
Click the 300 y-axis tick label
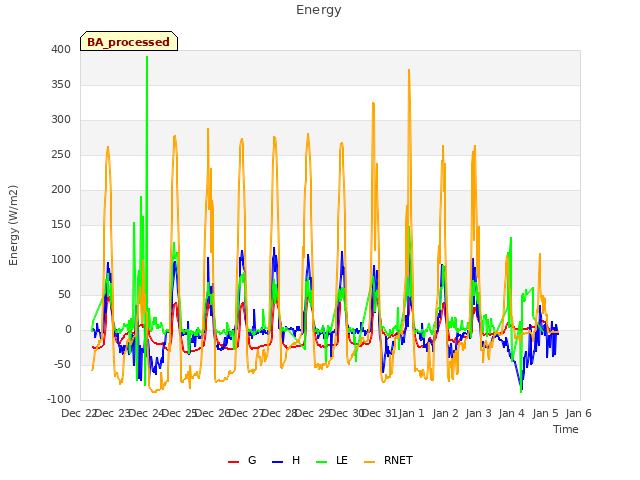pos(61,120)
